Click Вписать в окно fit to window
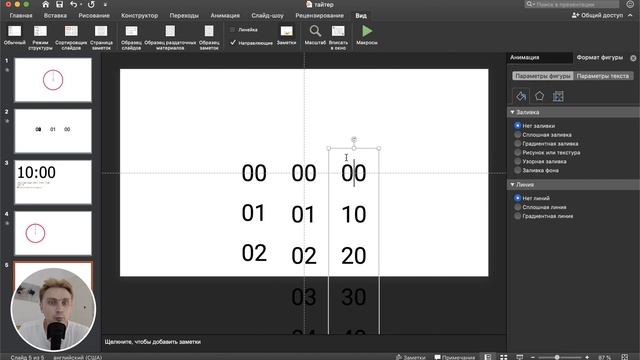 coord(338,38)
